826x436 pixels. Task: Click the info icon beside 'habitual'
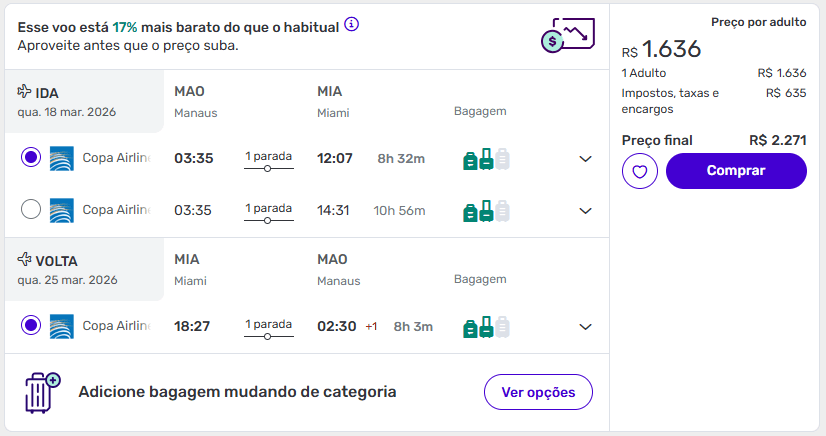352,24
